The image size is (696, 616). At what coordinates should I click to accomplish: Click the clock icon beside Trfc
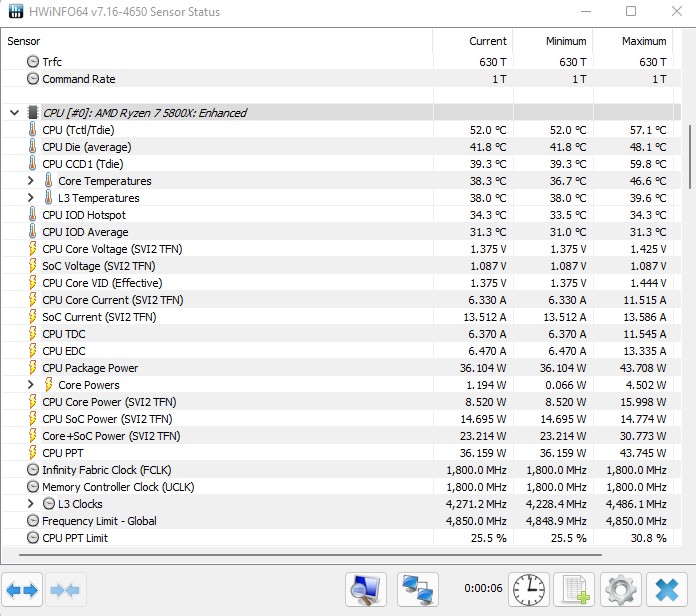pyautogui.click(x=33, y=61)
